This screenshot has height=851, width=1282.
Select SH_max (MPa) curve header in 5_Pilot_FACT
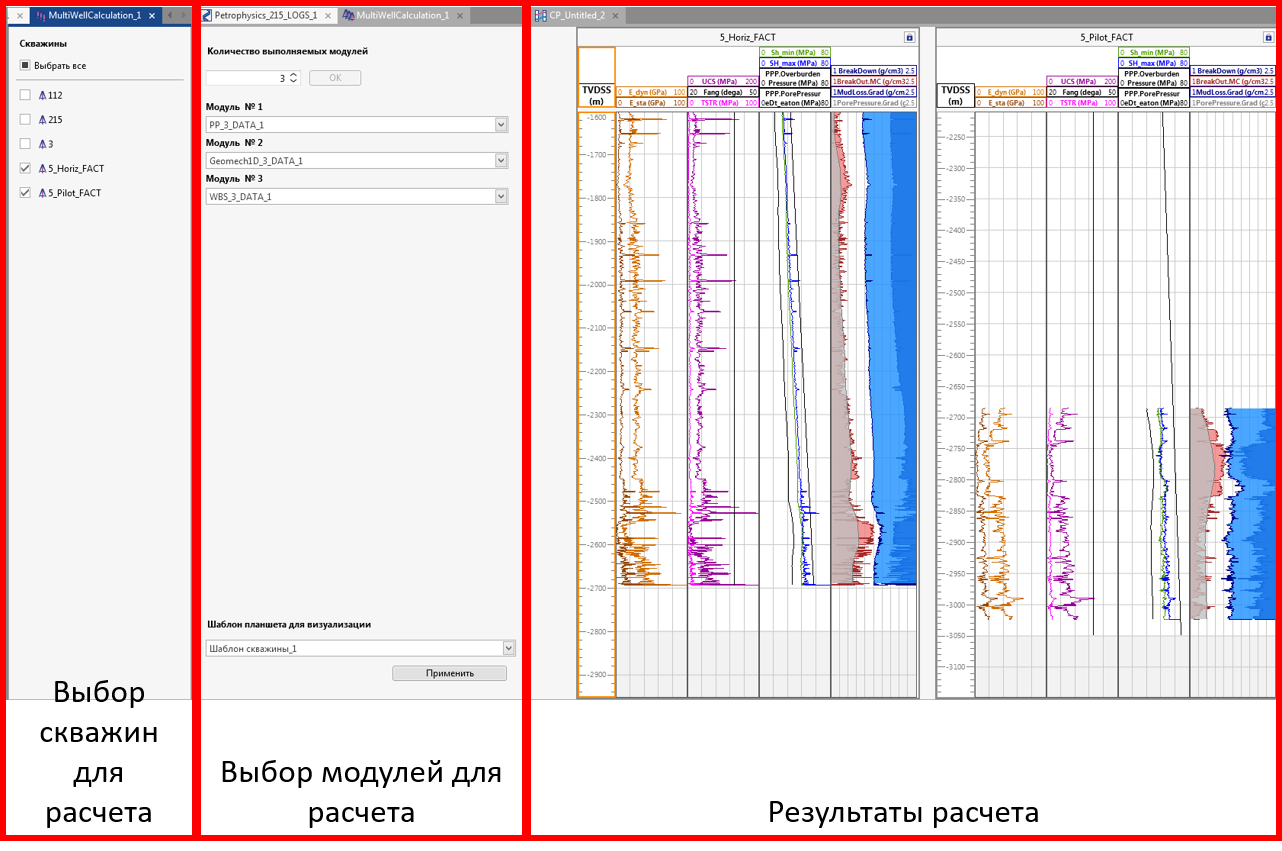coord(1154,63)
